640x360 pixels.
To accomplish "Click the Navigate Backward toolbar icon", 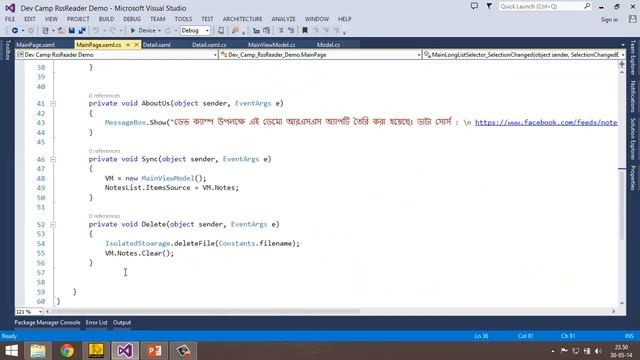I will (x=15, y=31).
